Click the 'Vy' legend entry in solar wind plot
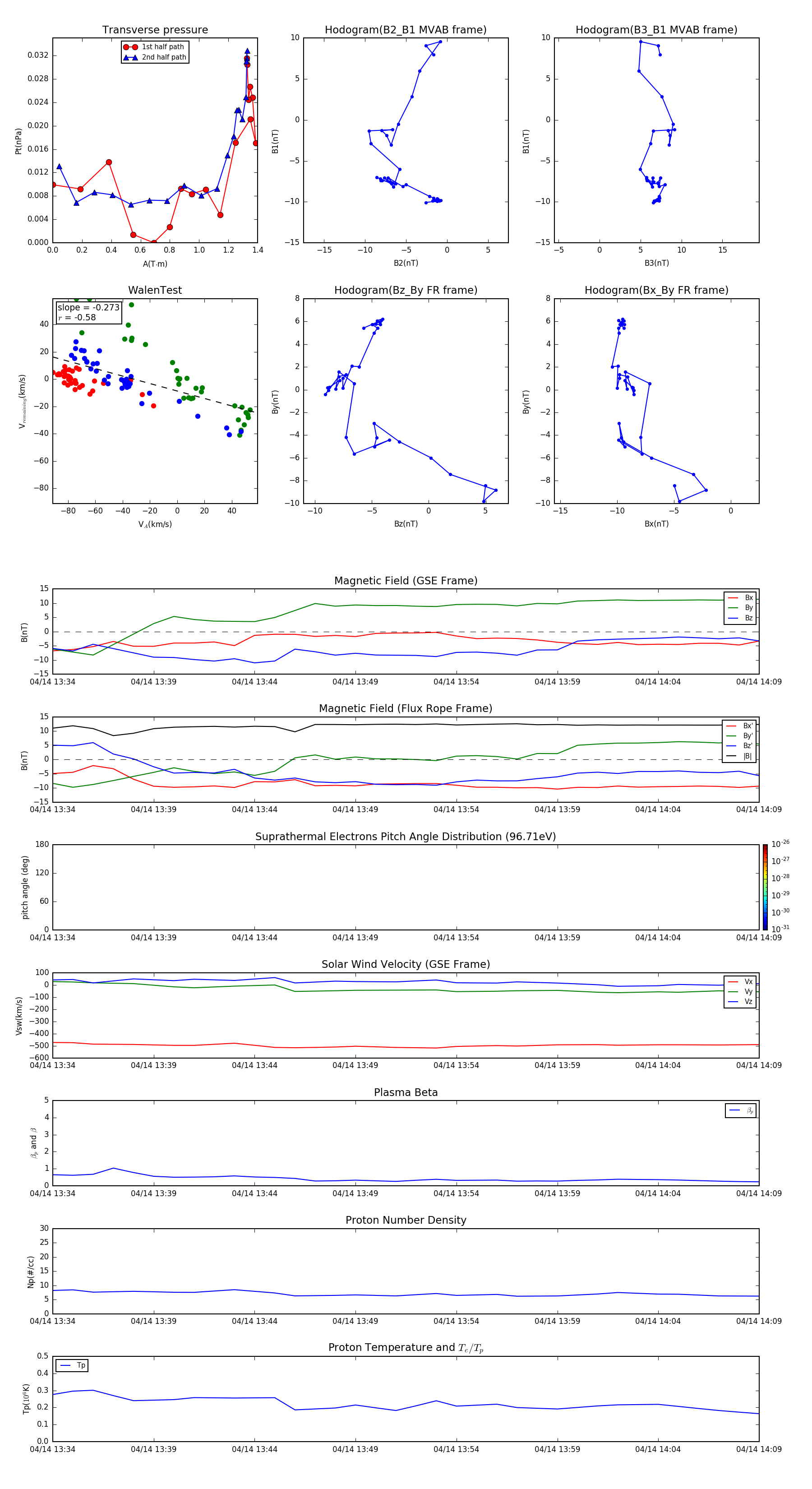 [740, 992]
